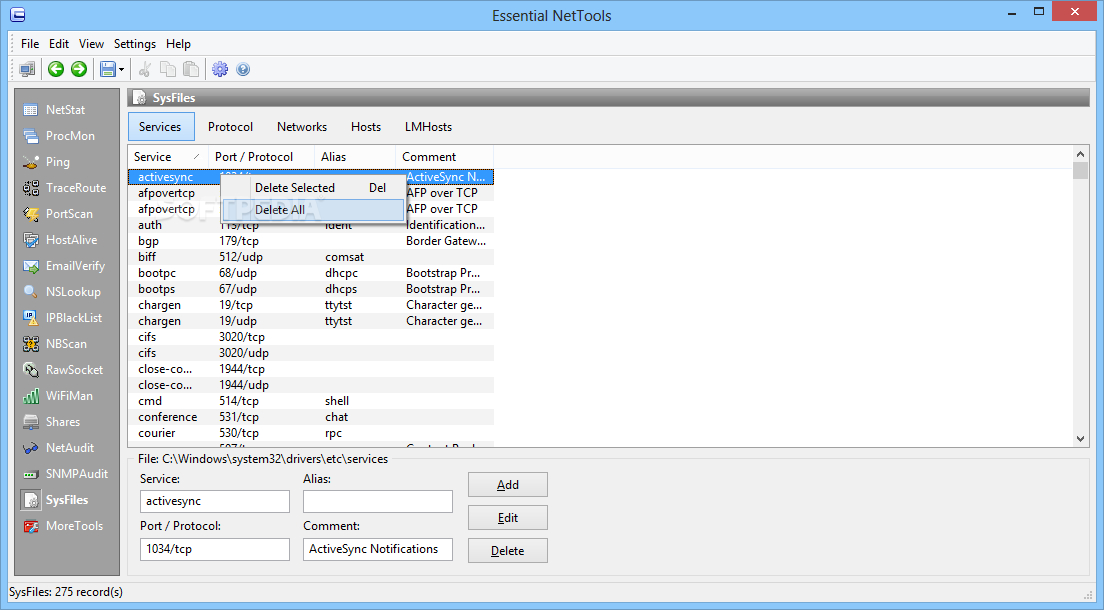The height and width of the screenshot is (610, 1104).
Task: Select the cmd service row
Action: (x=311, y=402)
